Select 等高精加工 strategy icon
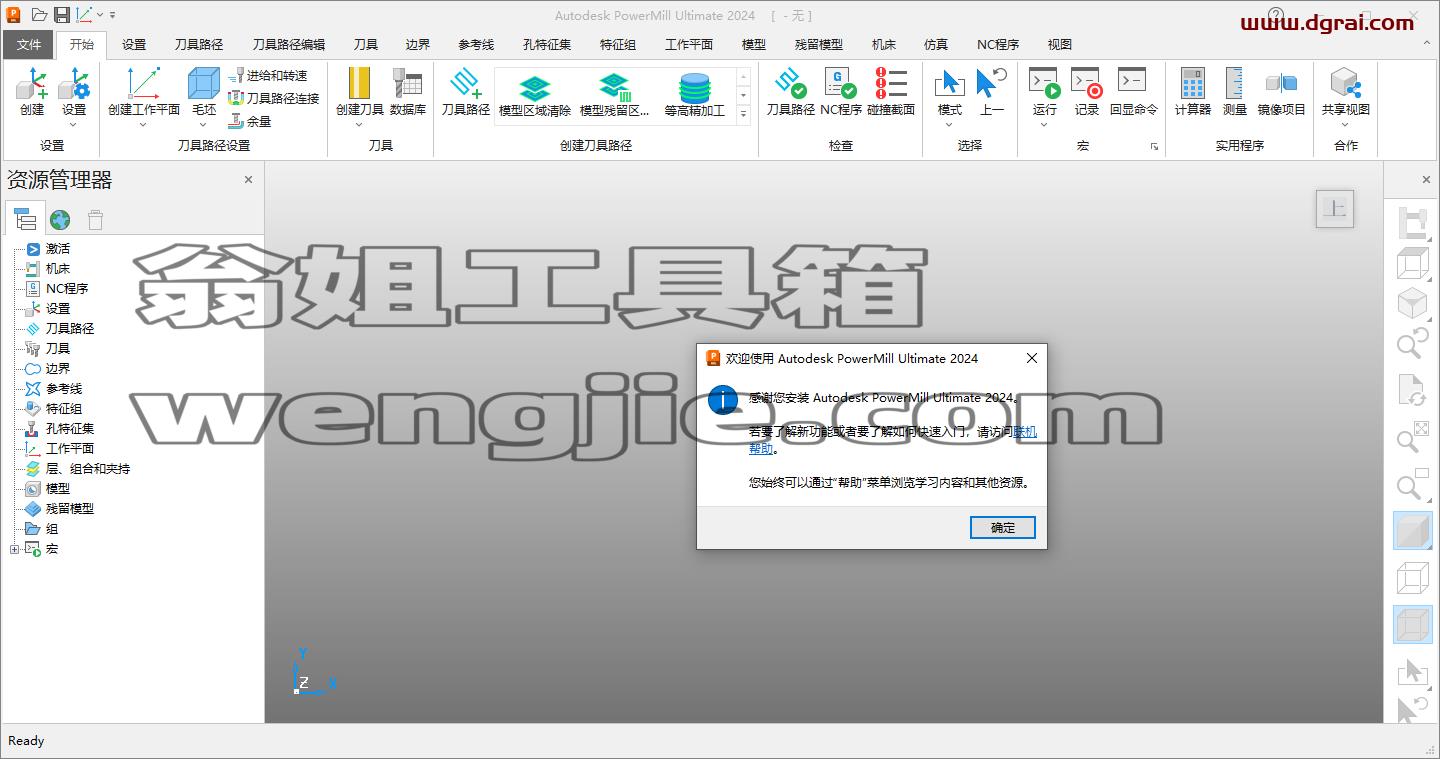The height and width of the screenshot is (759, 1440). (694, 88)
